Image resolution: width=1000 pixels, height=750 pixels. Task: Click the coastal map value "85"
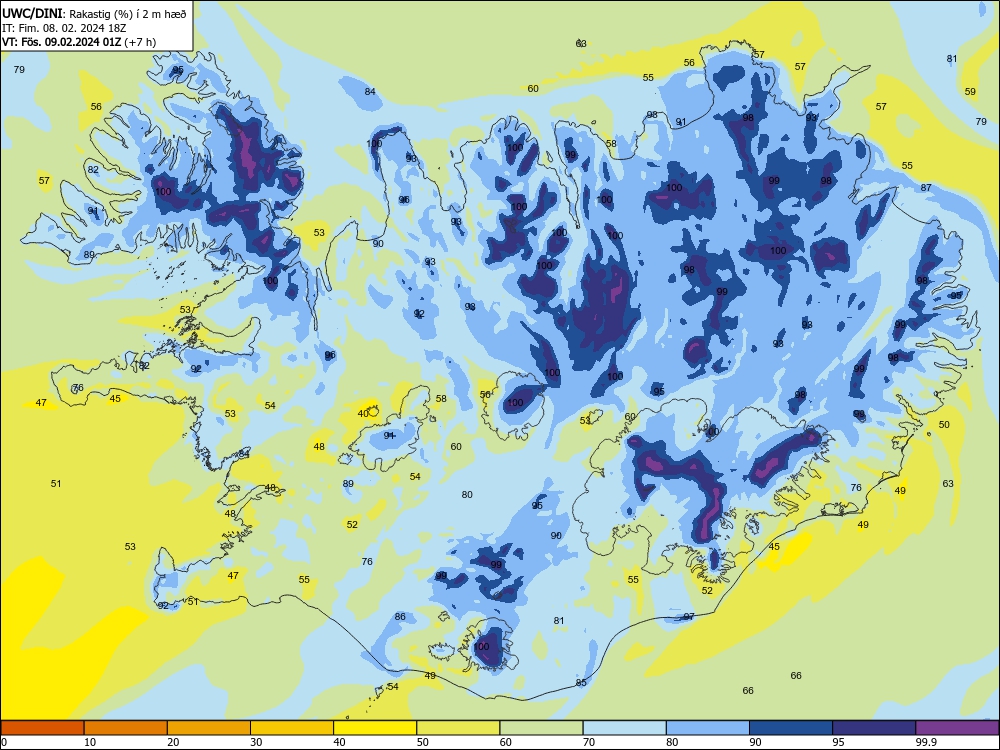(581, 683)
